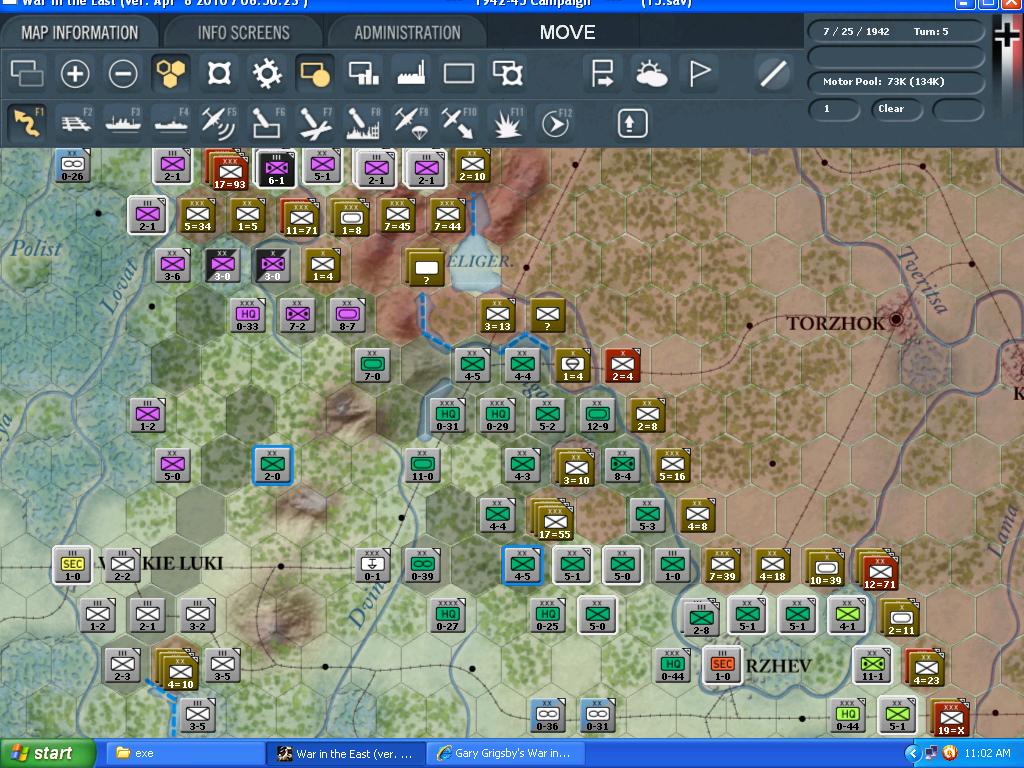Select the red 19=X unit stack
This screenshot has width=1024, height=768.
[950, 718]
